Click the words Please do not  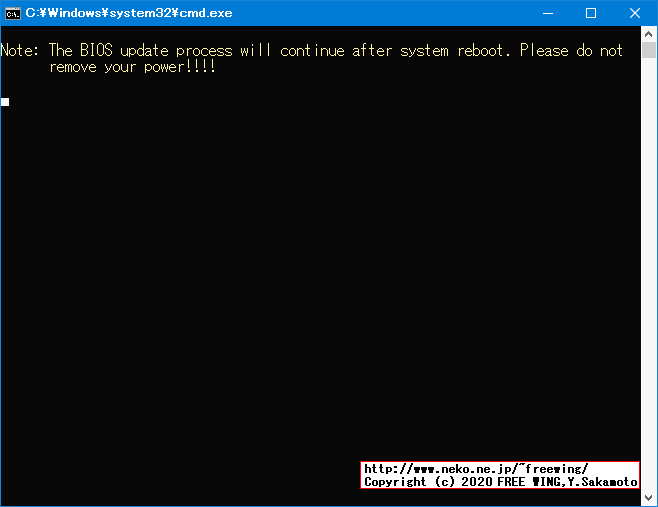click(x=571, y=50)
